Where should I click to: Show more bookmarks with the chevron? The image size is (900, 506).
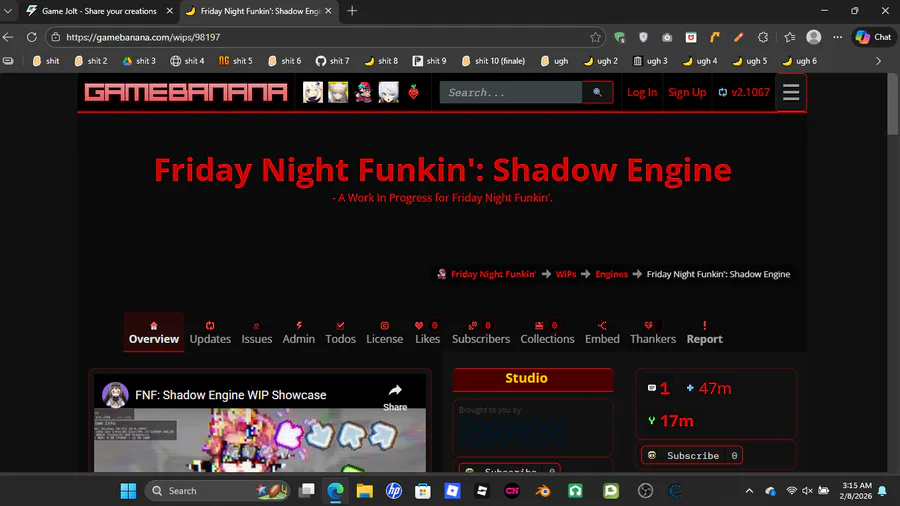[878, 61]
